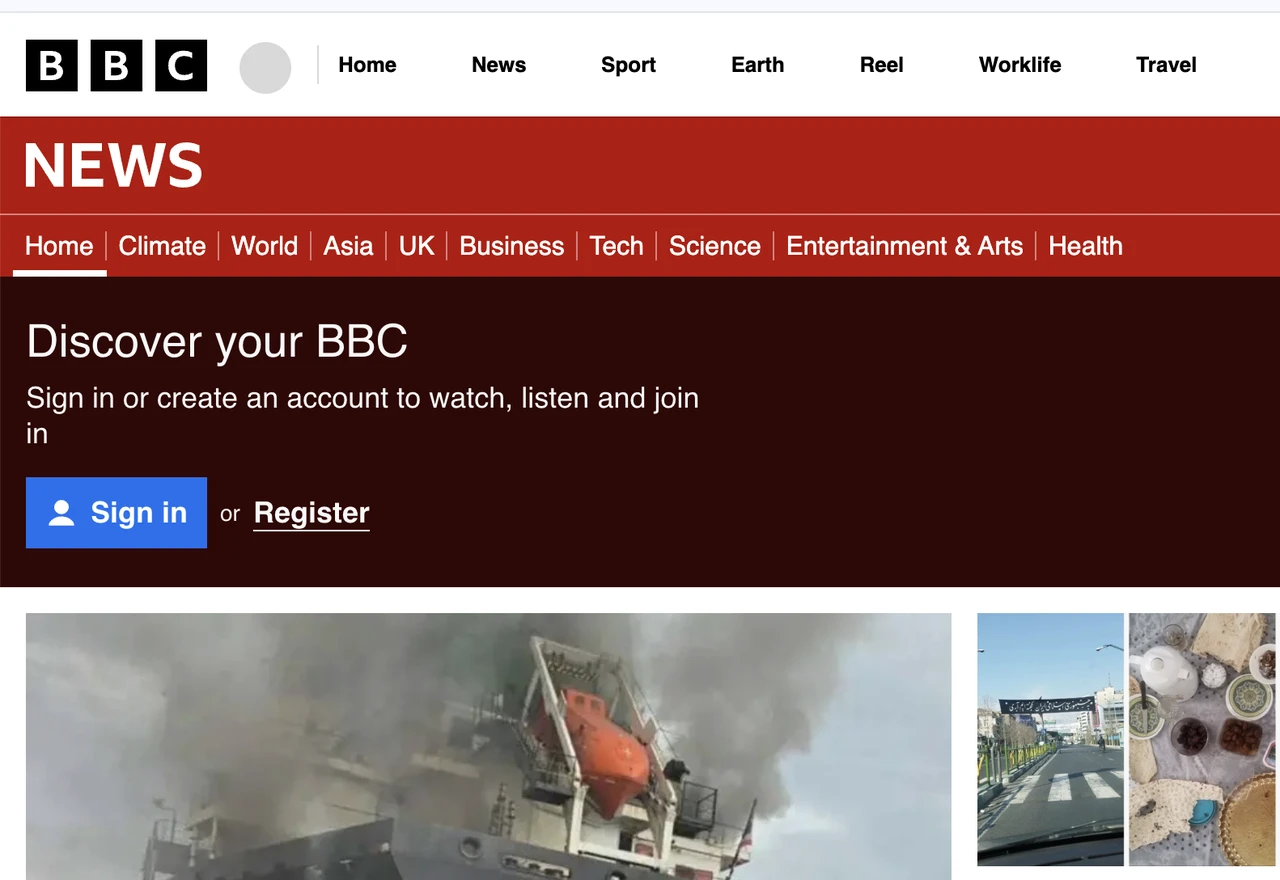Click the grey circular account avatar
Image resolution: width=1280 pixels, height=880 pixels.
click(265, 68)
